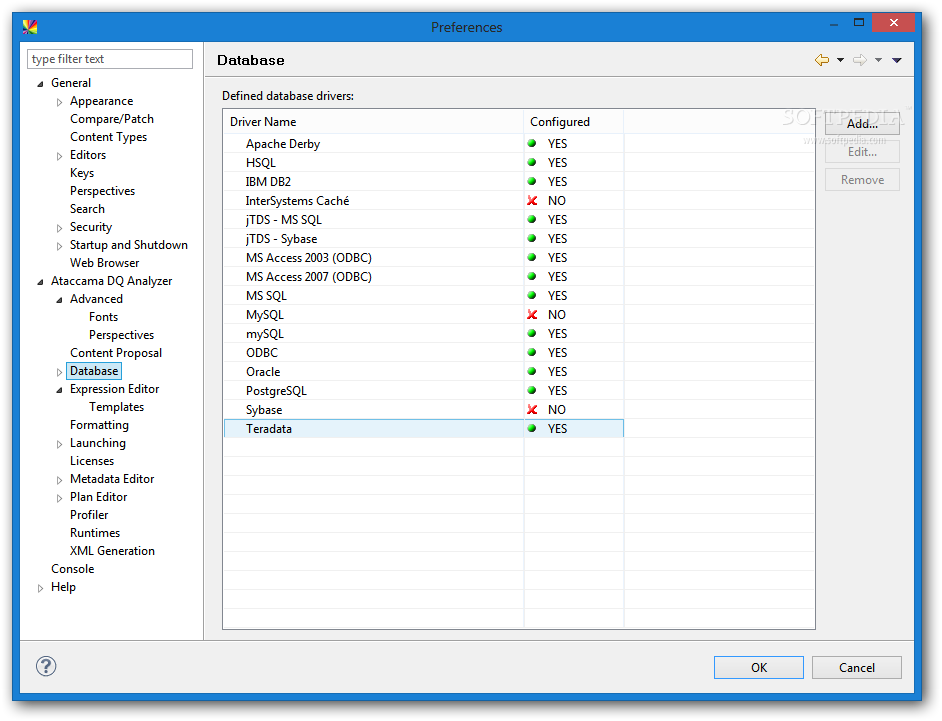Expand the Launching tree node
This screenshot has width=942, height=721.
pyautogui.click(x=59, y=444)
